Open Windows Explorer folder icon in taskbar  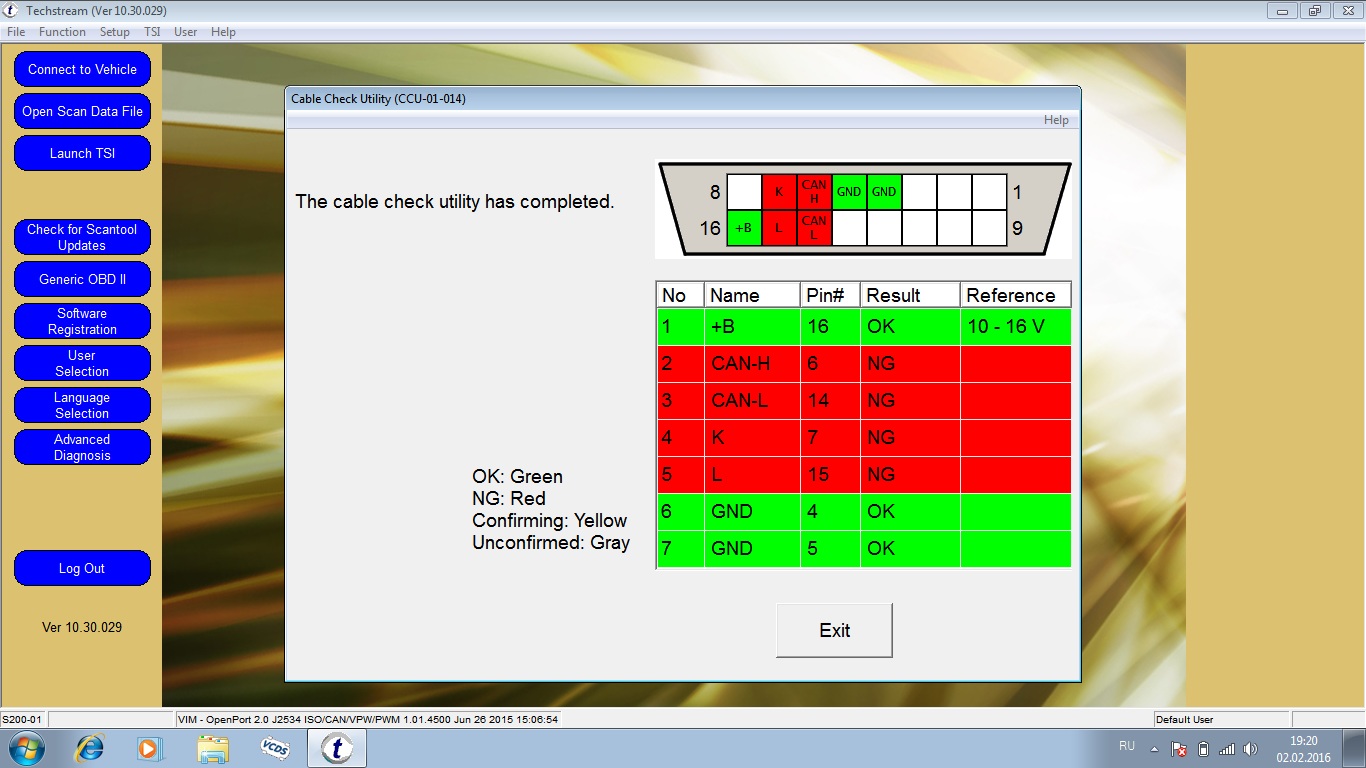point(213,748)
